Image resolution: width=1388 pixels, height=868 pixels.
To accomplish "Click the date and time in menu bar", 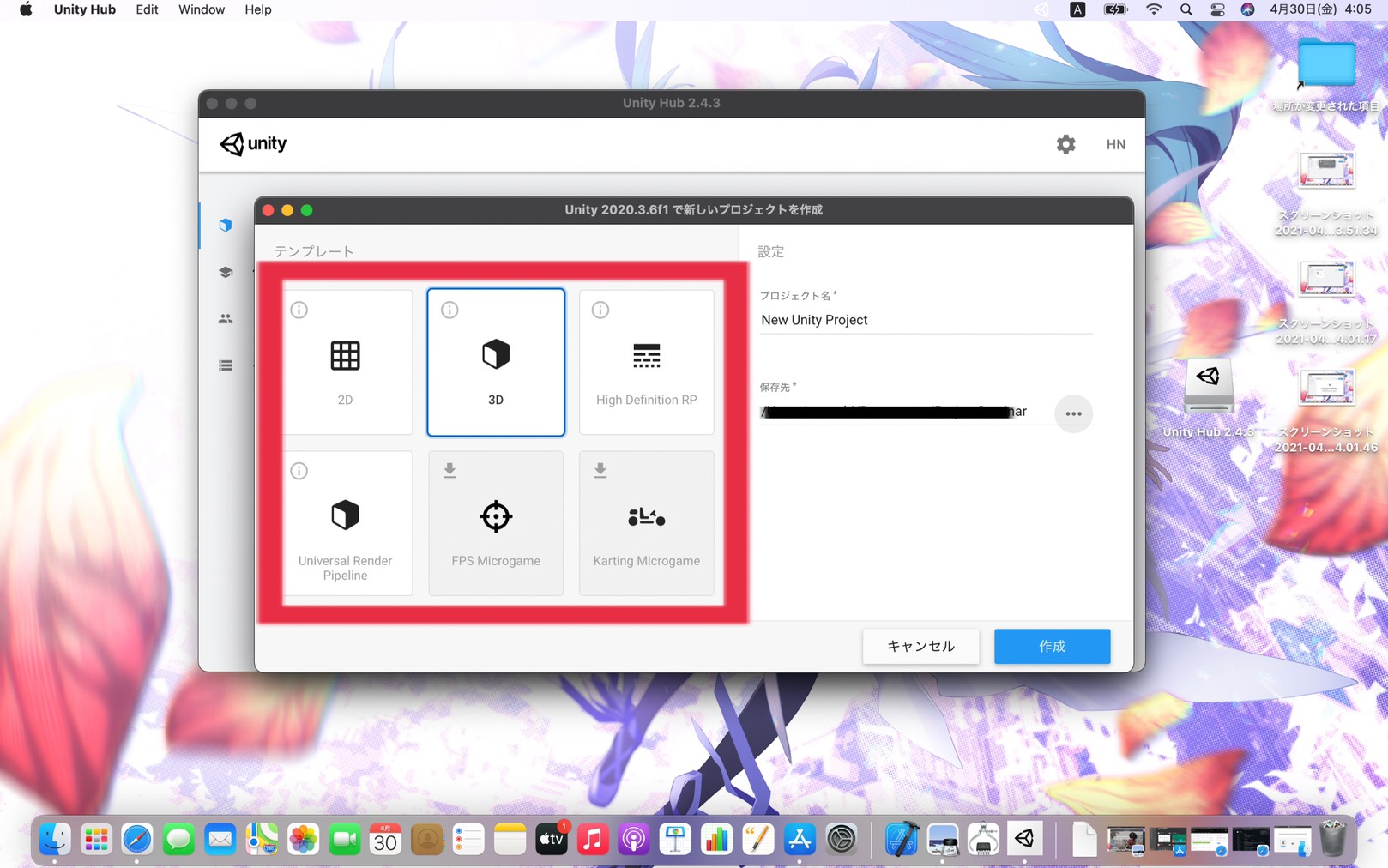I will pyautogui.click(x=1320, y=9).
